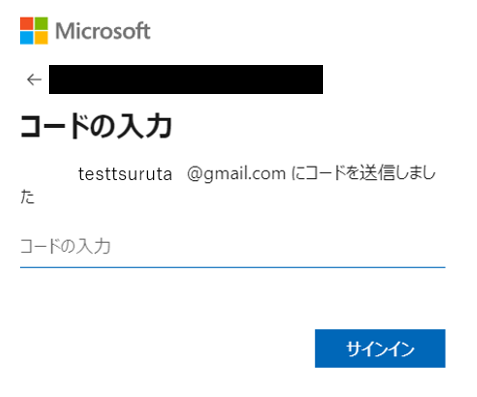Click the にコードを送信しました message text

[363, 173]
